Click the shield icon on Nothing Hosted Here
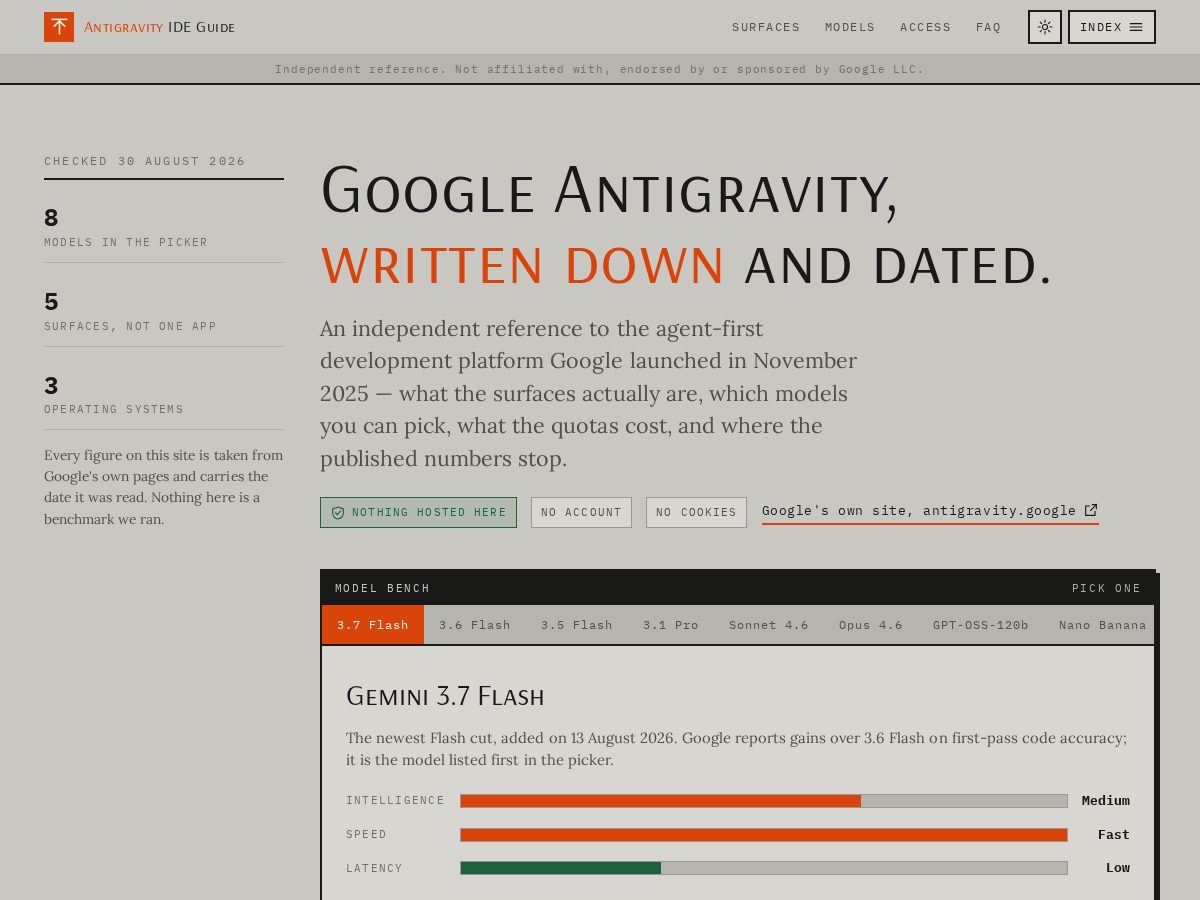1200x900 pixels. pyautogui.click(x=338, y=513)
